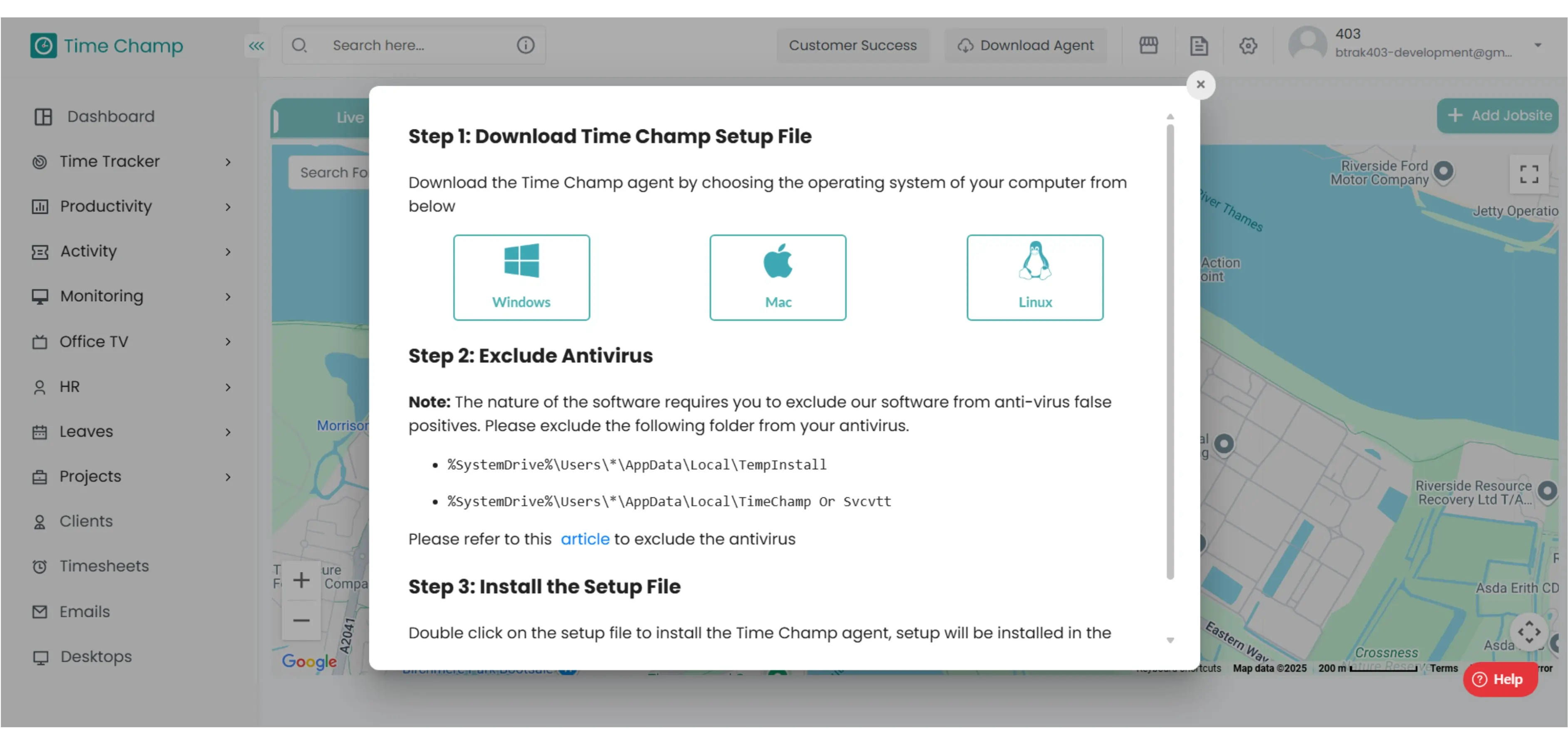This screenshot has height=745, width=1568.
Task: Click the Download Agent button
Action: [1026, 46]
